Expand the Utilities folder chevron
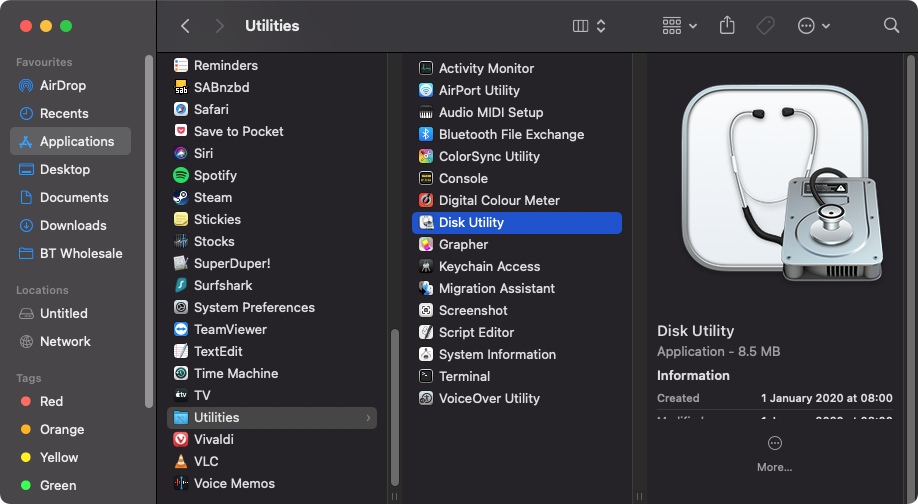This screenshot has height=504, width=918. point(368,417)
